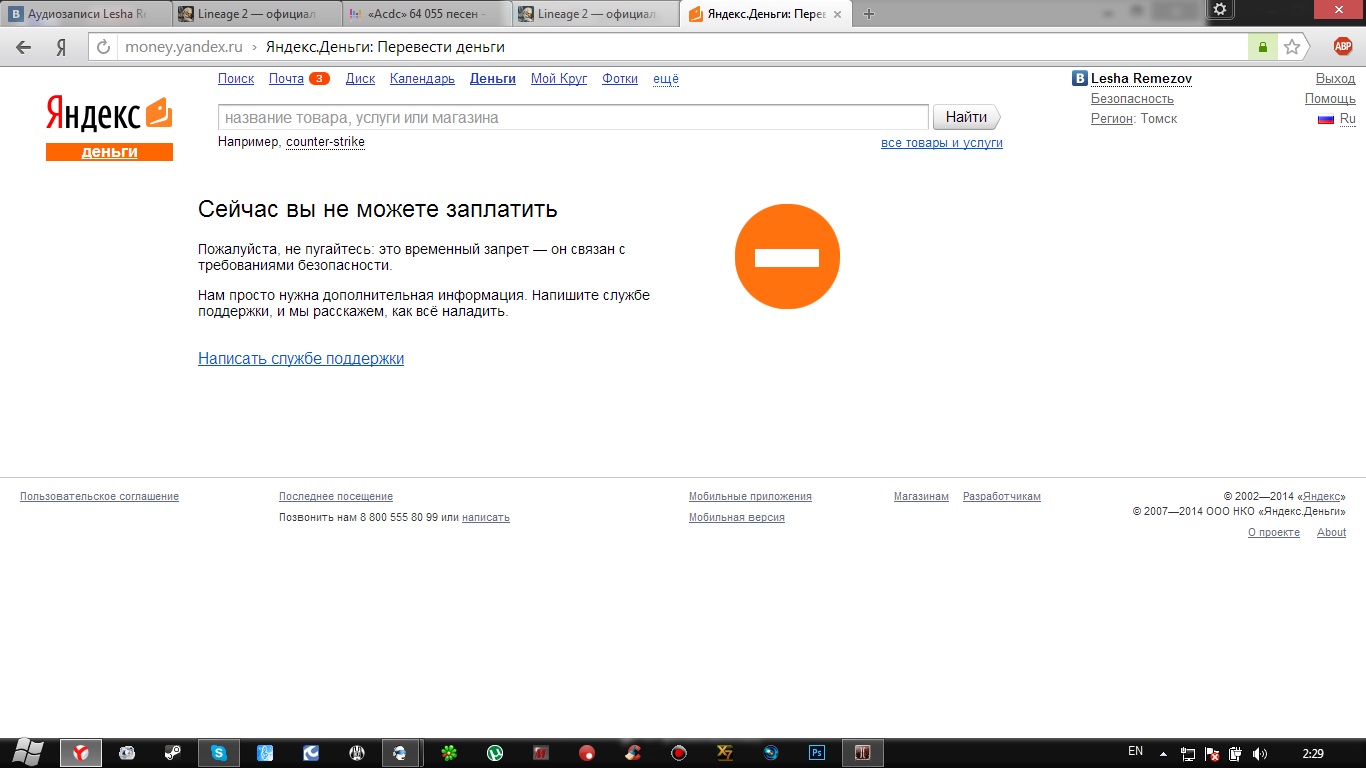
Task: Open Последнее посещение link
Action: coord(336,497)
